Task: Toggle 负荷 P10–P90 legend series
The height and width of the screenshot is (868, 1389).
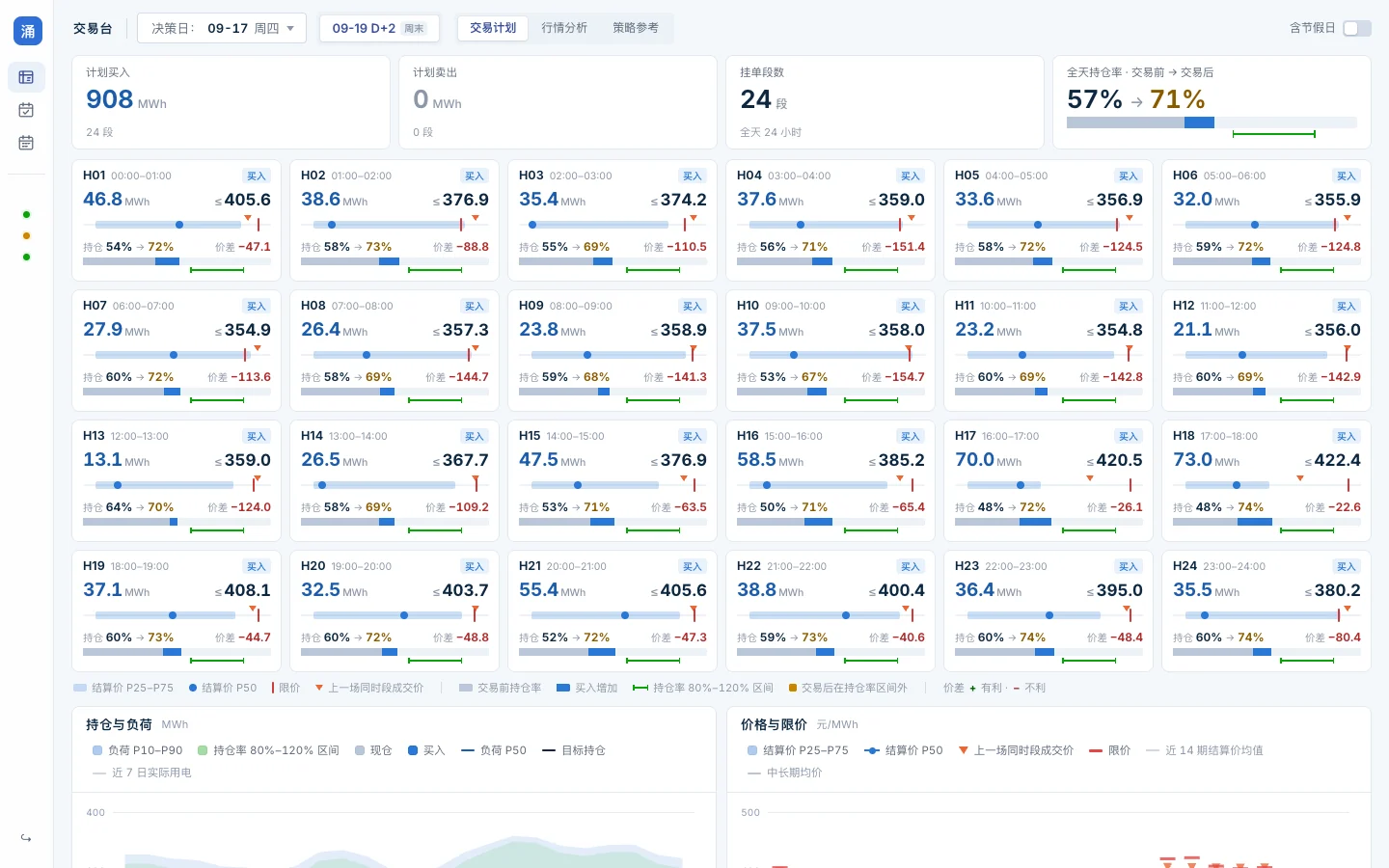Action: pos(137,750)
